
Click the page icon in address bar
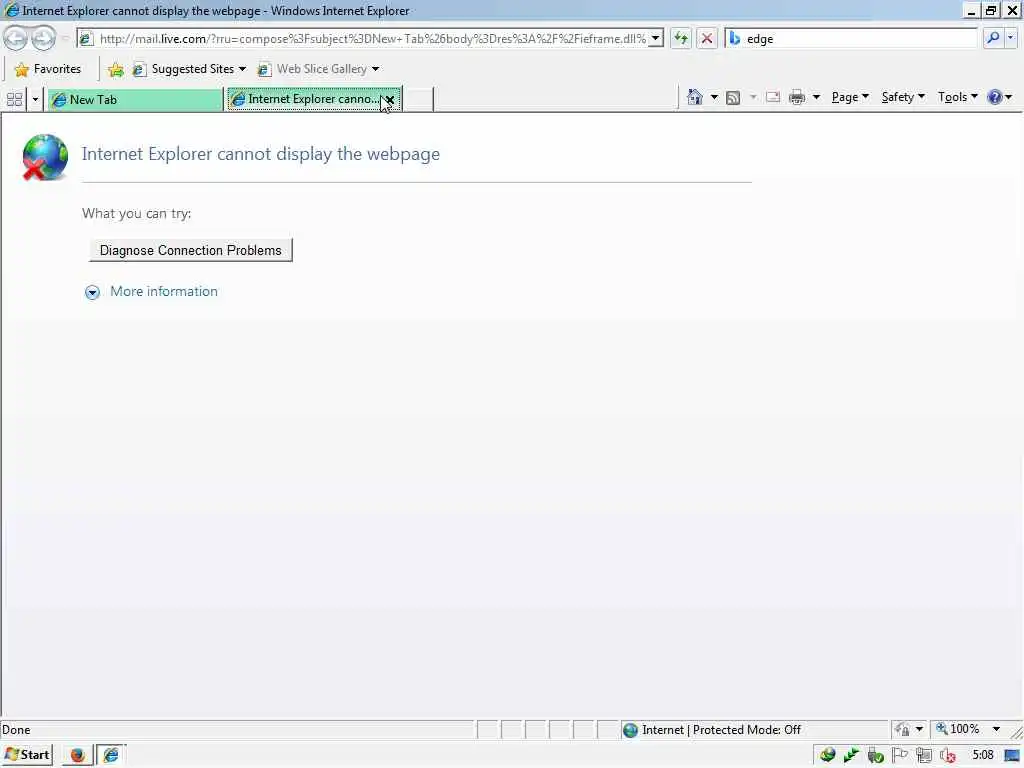[86, 39]
